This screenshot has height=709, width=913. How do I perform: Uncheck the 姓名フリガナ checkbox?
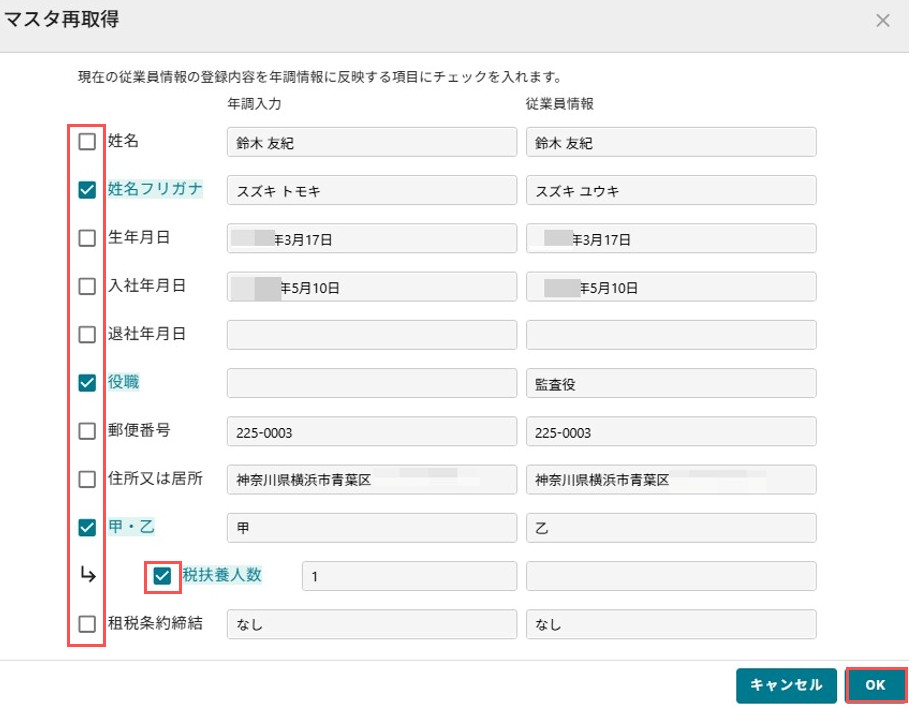point(87,190)
